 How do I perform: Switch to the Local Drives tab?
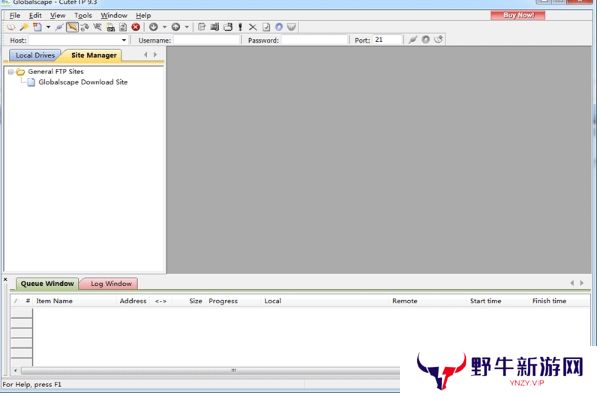[35, 55]
